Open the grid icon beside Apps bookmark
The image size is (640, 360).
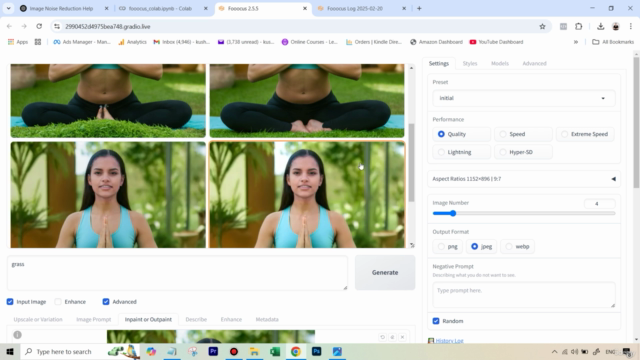(38, 42)
